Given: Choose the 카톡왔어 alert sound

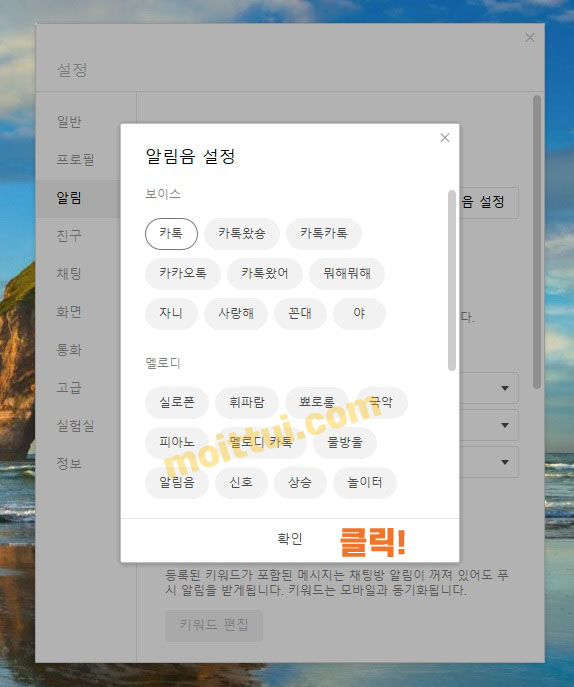Looking at the screenshot, I should click(x=264, y=274).
